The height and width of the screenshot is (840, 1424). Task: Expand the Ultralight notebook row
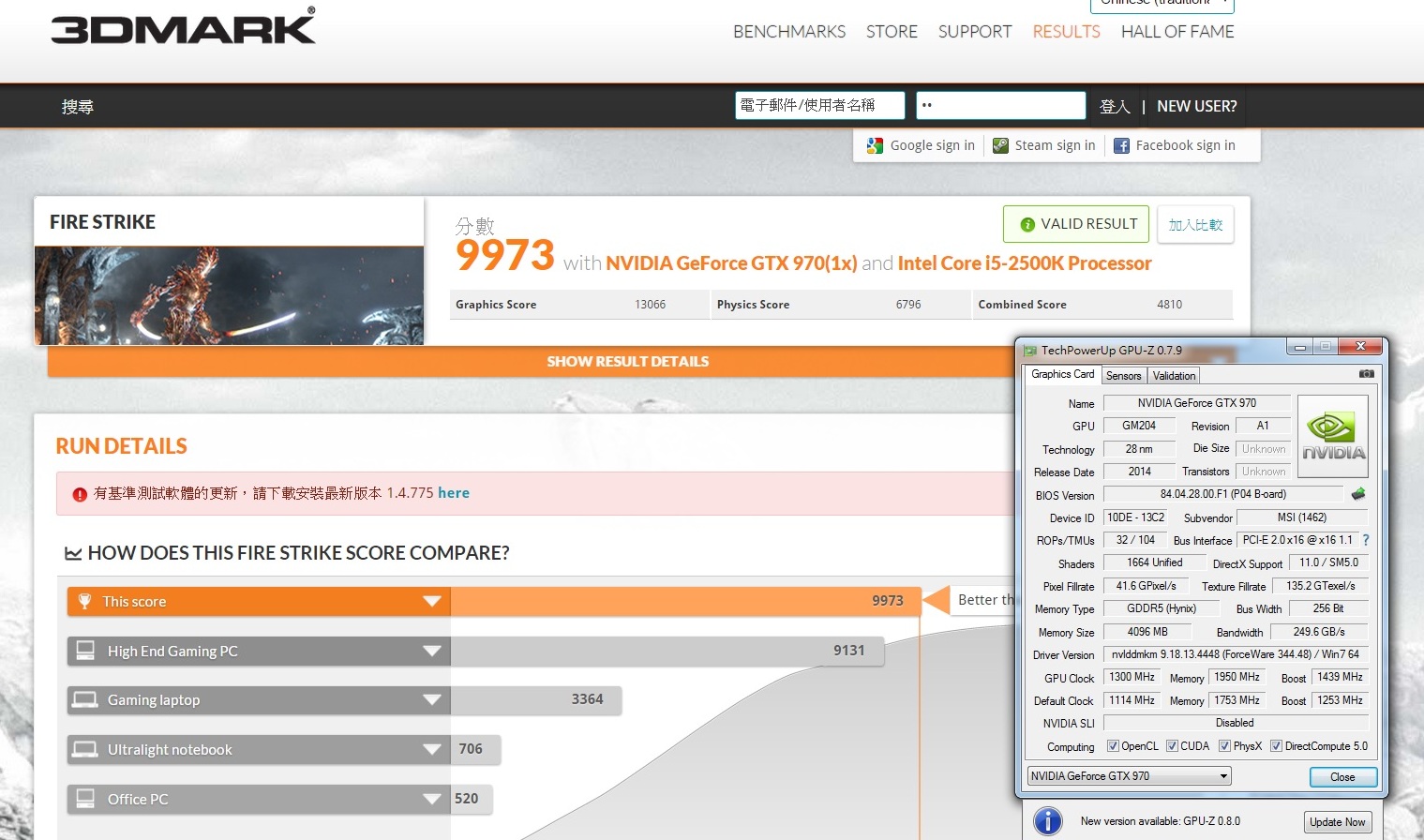pyautogui.click(x=432, y=749)
